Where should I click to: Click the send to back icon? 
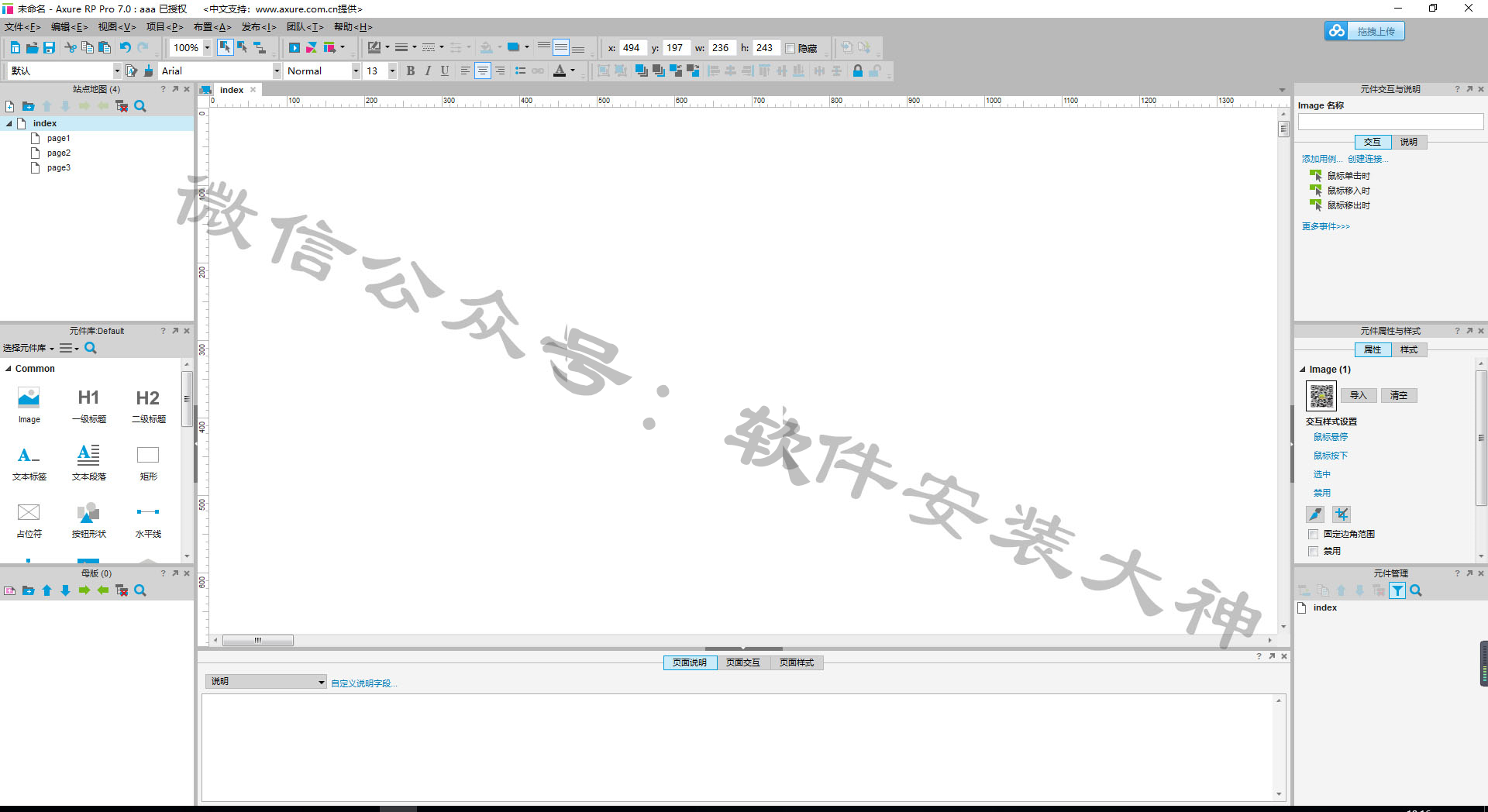[x=659, y=71]
